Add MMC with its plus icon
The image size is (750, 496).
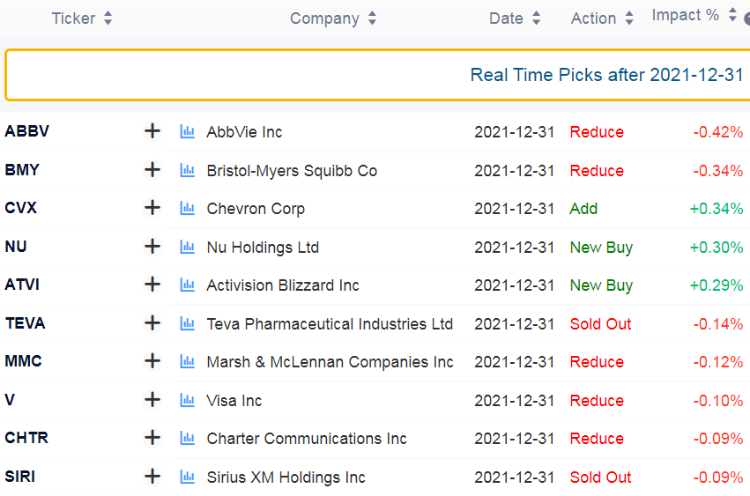tap(152, 361)
